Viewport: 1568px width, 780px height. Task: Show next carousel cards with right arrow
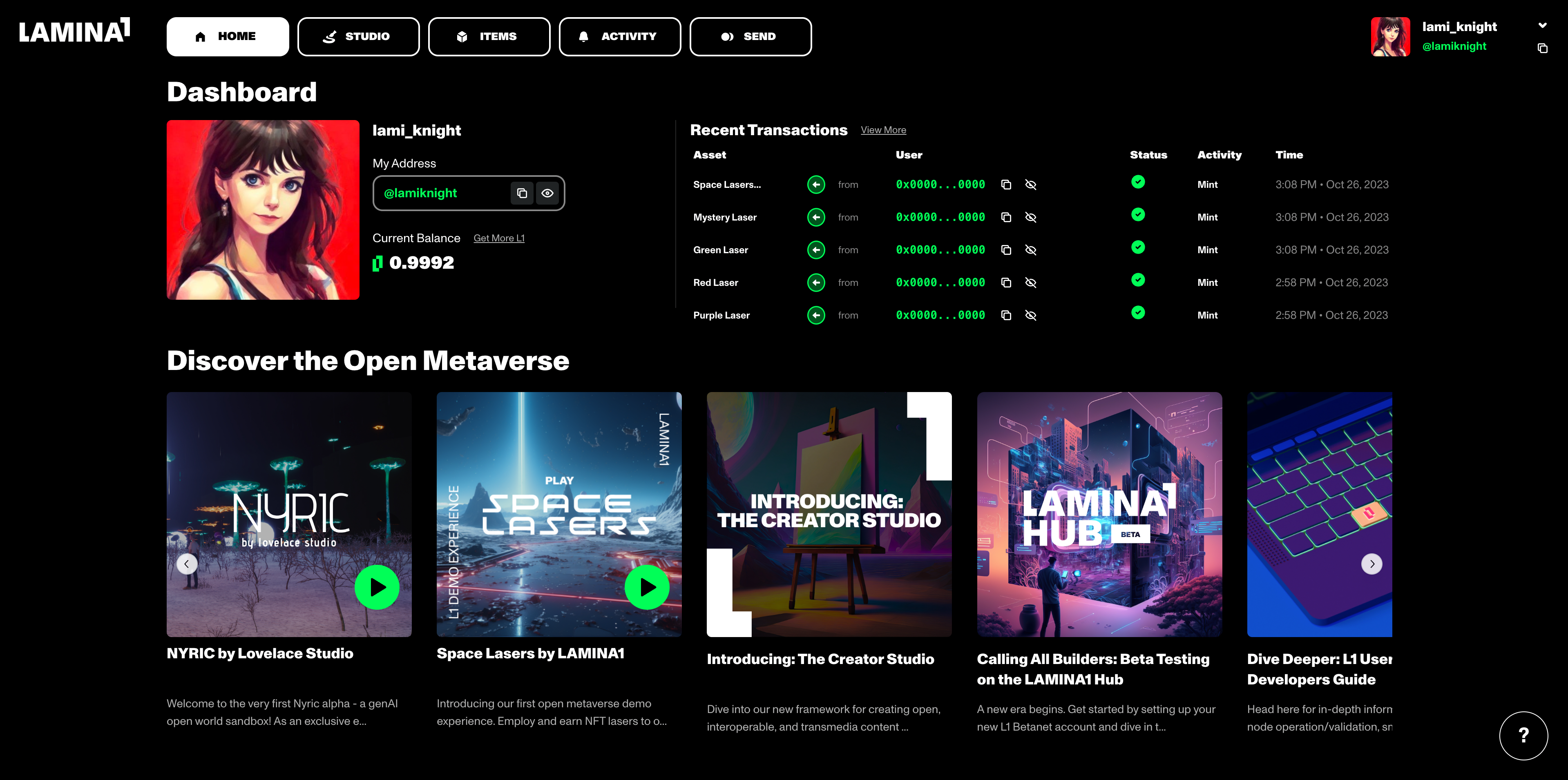(x=1371, y=564)
